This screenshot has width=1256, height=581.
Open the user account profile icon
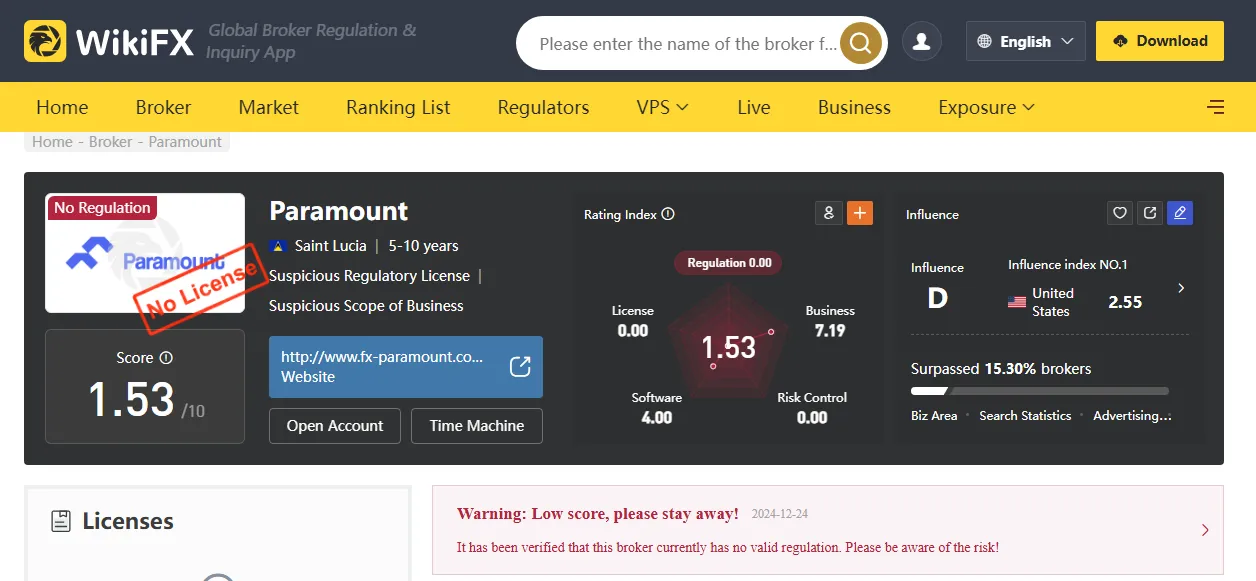point(921,42)
